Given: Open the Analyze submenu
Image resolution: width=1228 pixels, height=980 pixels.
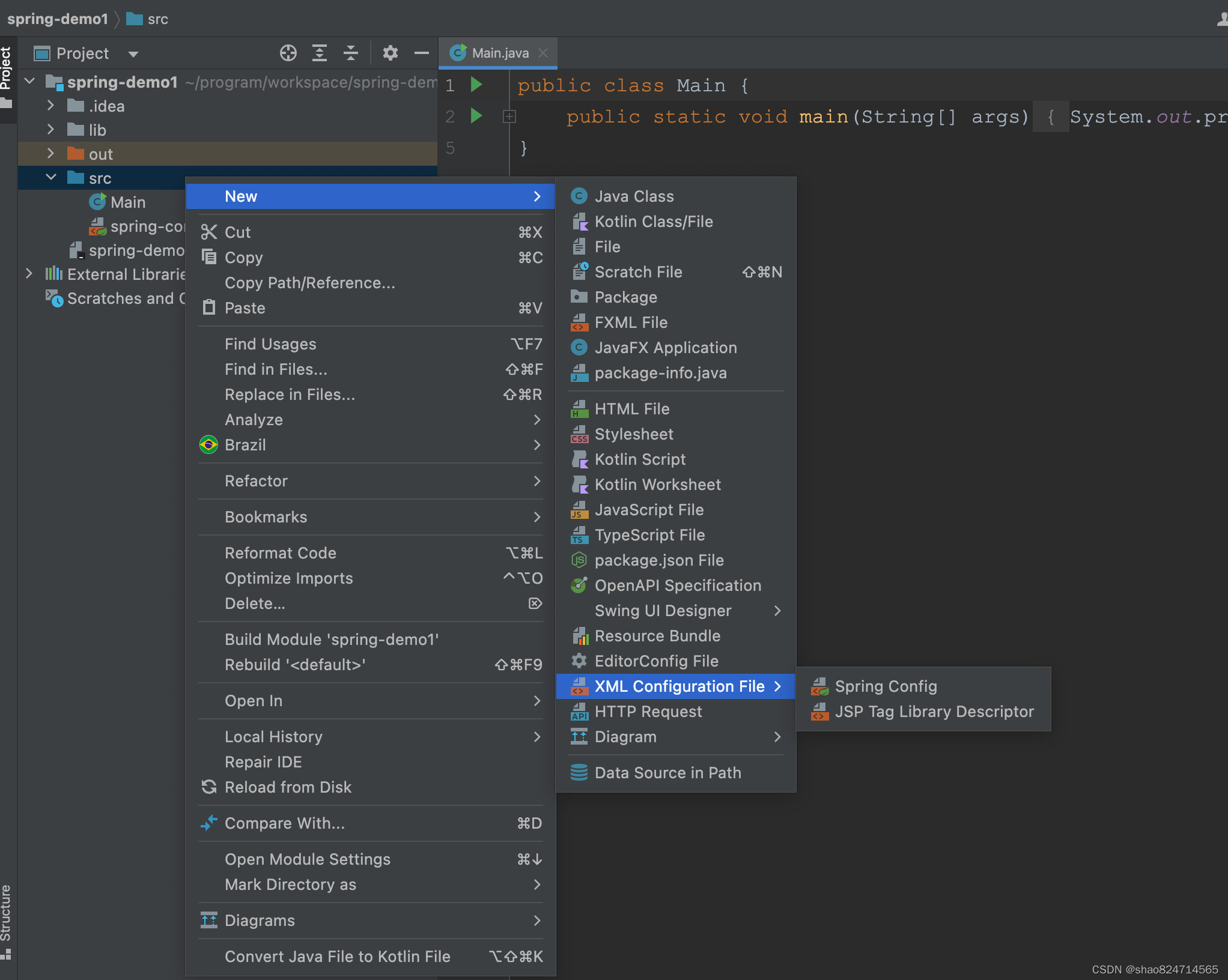Looking at the screenshot, I should point(370,420).
